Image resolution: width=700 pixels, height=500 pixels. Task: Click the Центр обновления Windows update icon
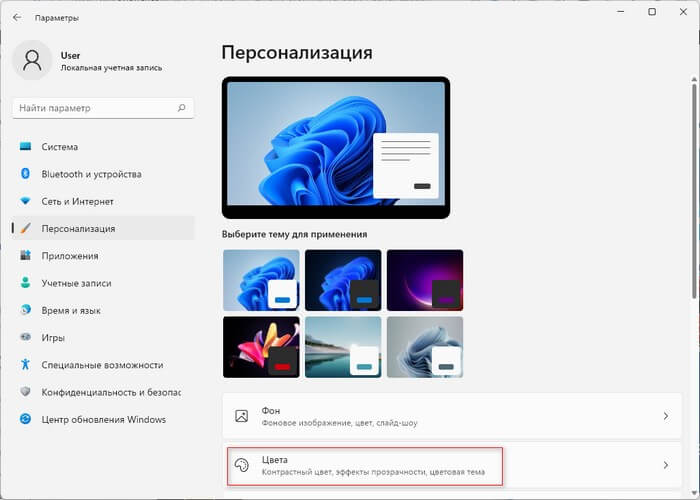pos(25,419)
